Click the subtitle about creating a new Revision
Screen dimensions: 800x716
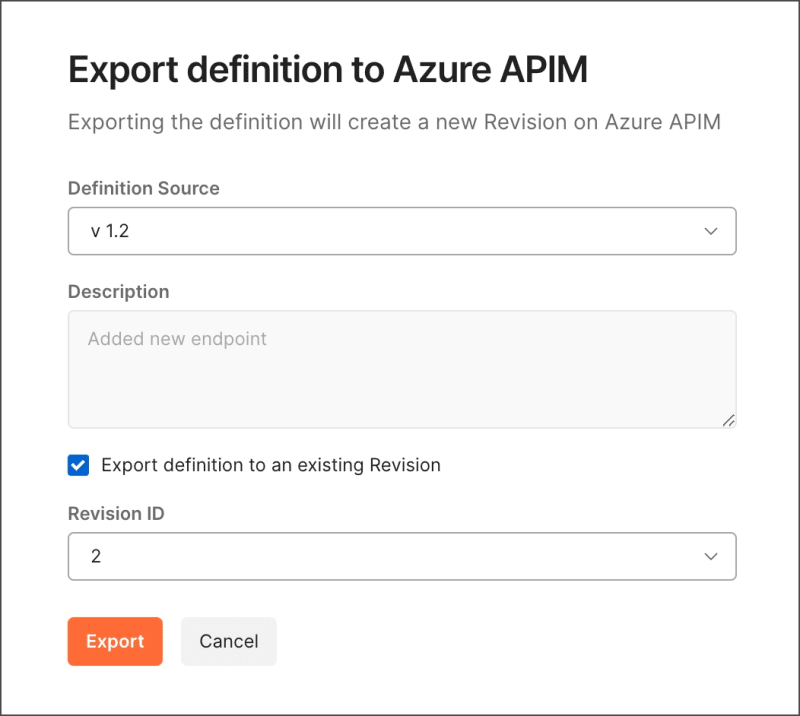(394, 122)
